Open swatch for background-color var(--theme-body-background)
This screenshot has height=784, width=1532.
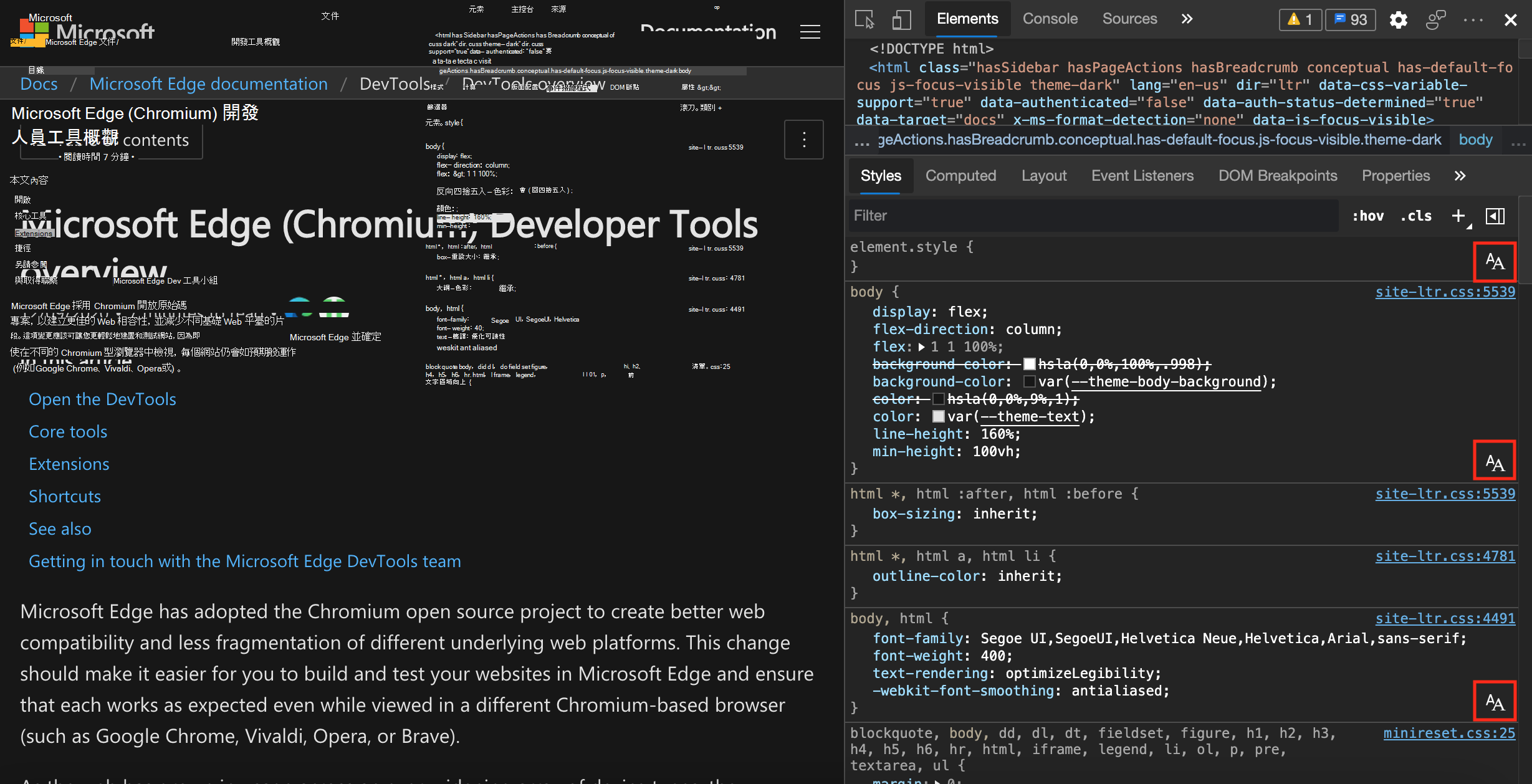tap(1030, 381)
